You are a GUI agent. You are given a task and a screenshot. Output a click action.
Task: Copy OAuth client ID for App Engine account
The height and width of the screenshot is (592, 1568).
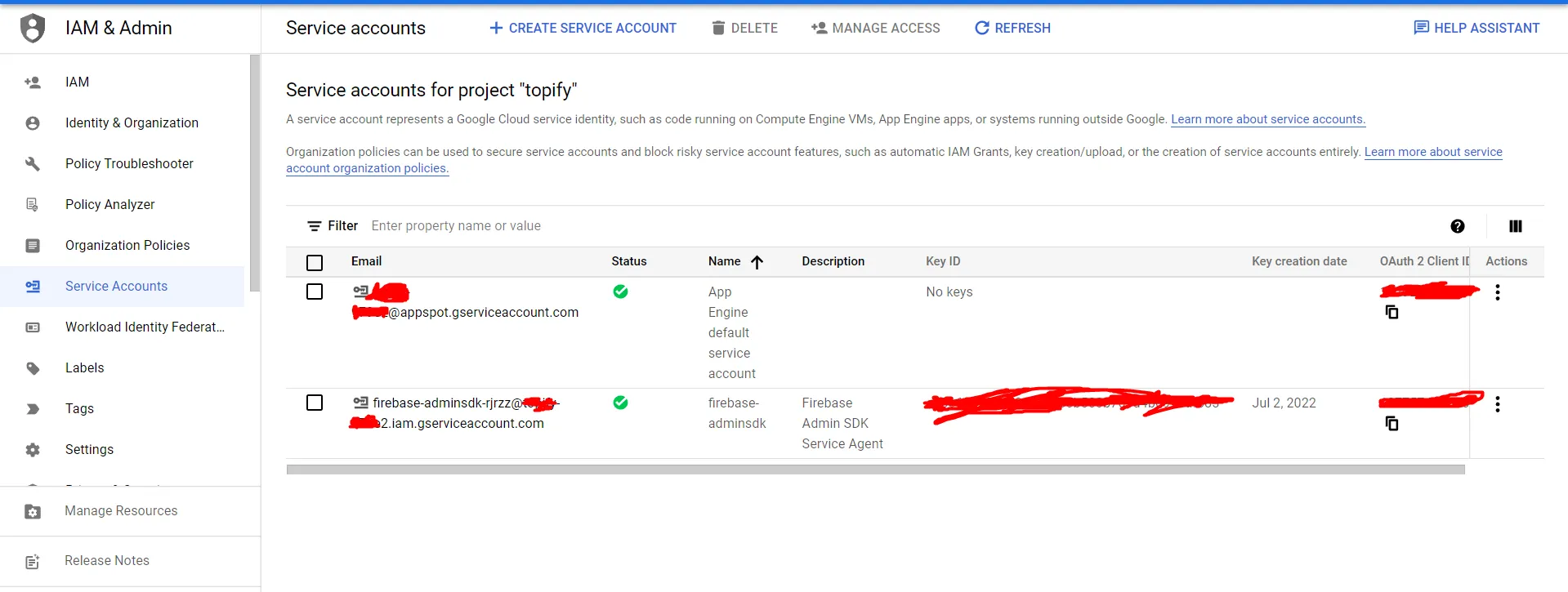click(x=1392, y=312)
